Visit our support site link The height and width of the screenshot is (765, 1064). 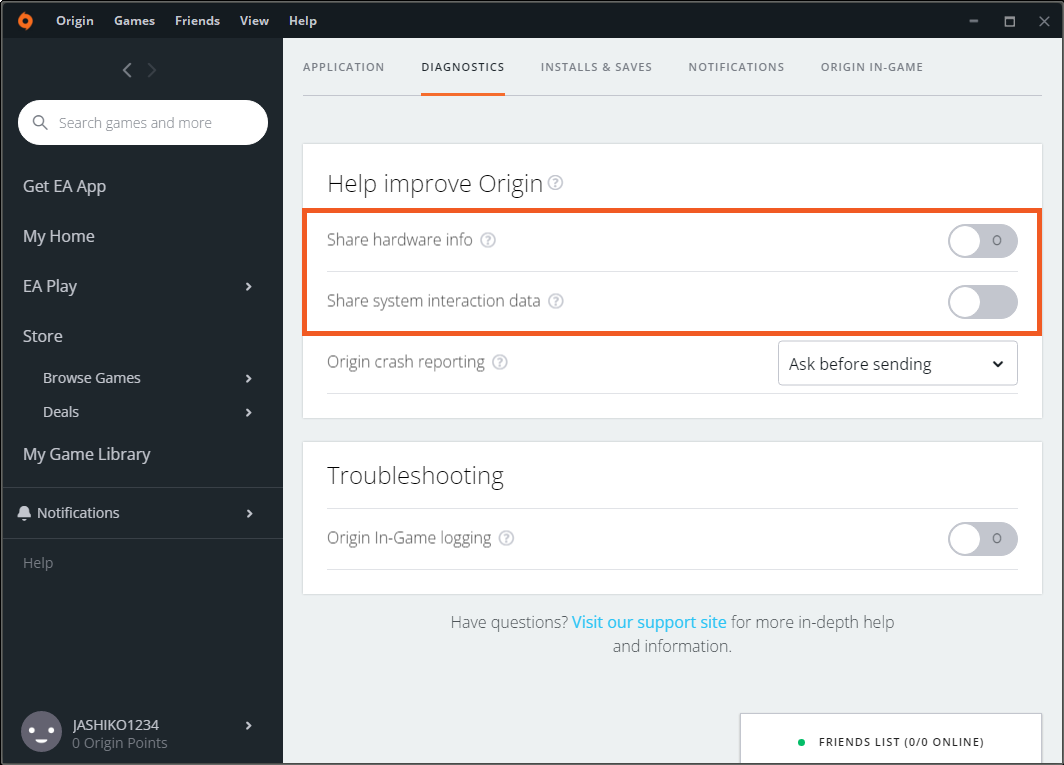(649, 622)
